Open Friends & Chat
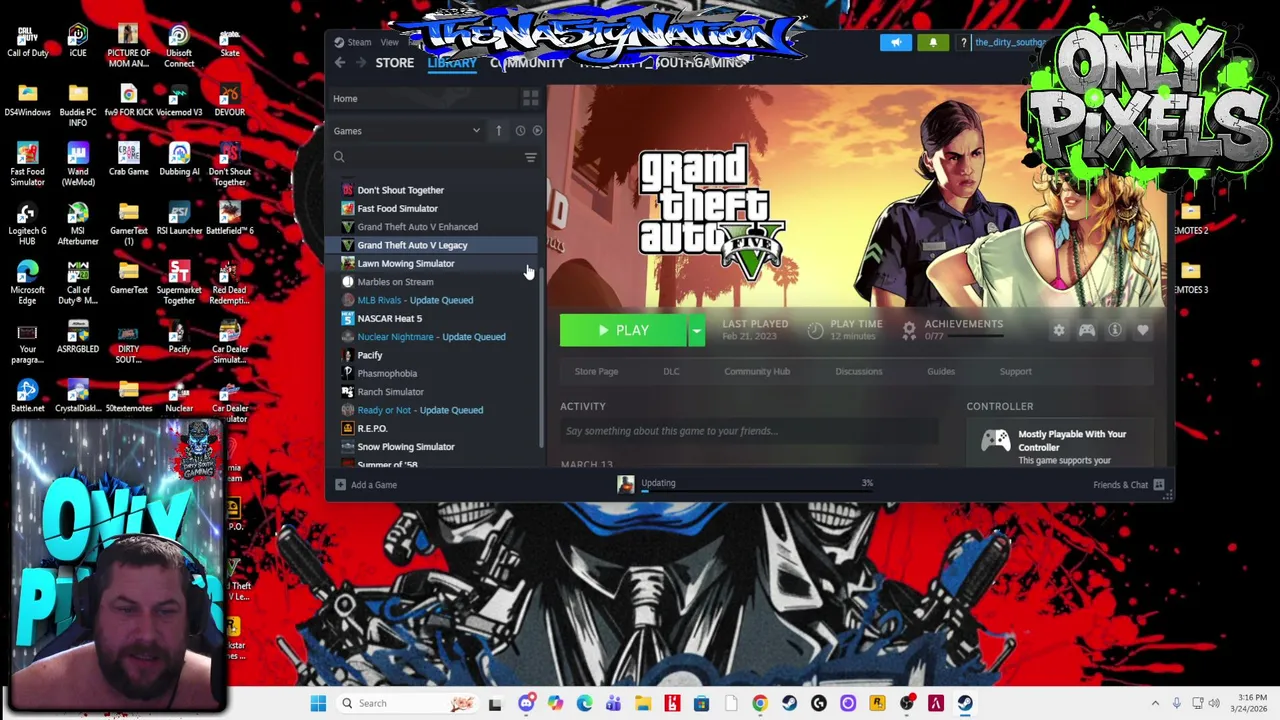Image resolution: width=1280 pixels, height=720 pixels. (x=1128, y=485)
